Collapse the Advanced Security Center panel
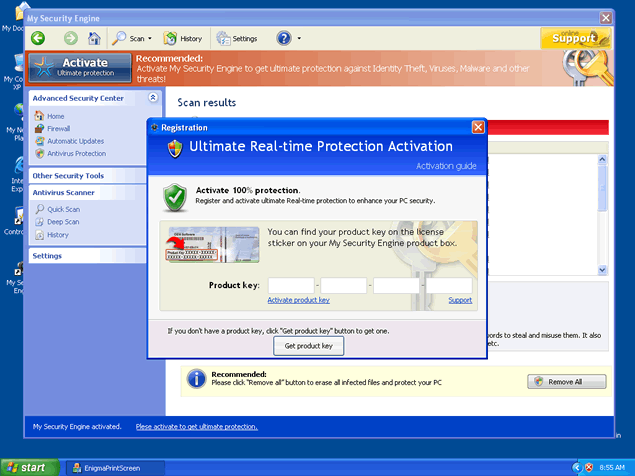This screenshot has width=635, height=476. tap(152, 98)
